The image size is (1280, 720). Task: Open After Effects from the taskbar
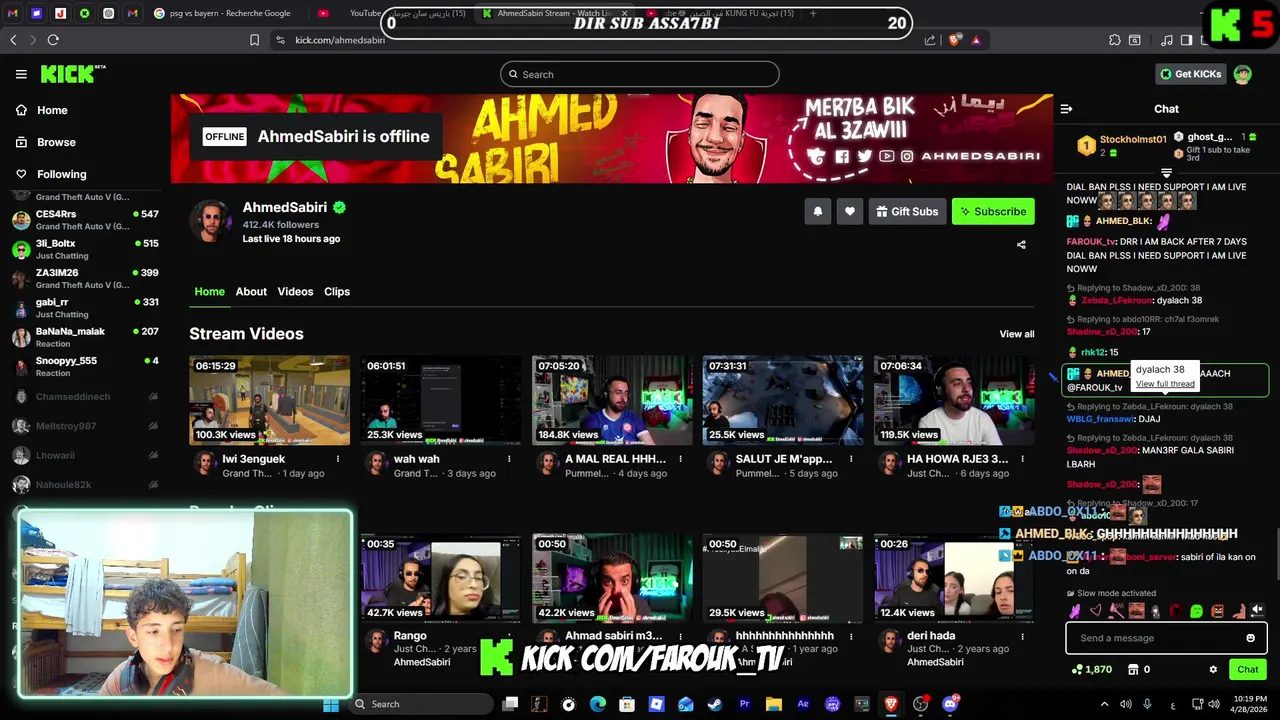point(803,704)
